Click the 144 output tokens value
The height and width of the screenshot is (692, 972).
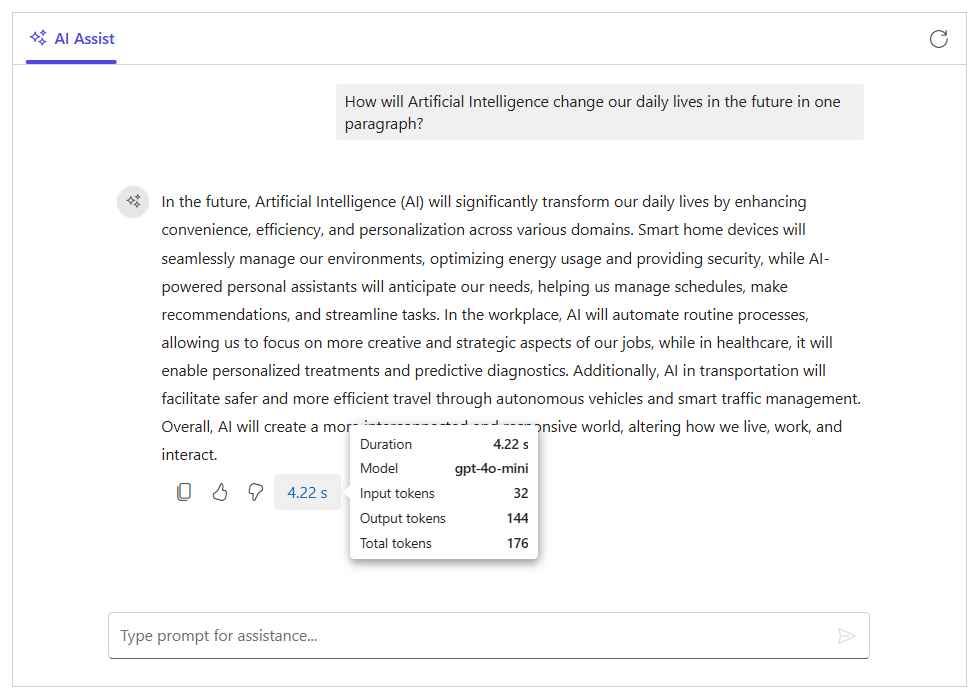(x=518, y=518)
